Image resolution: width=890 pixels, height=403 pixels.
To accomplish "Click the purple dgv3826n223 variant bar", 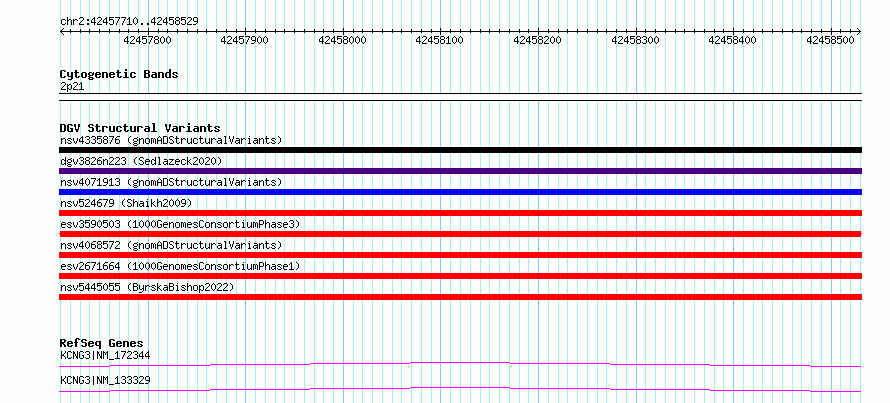I will (x=460, y=171).
